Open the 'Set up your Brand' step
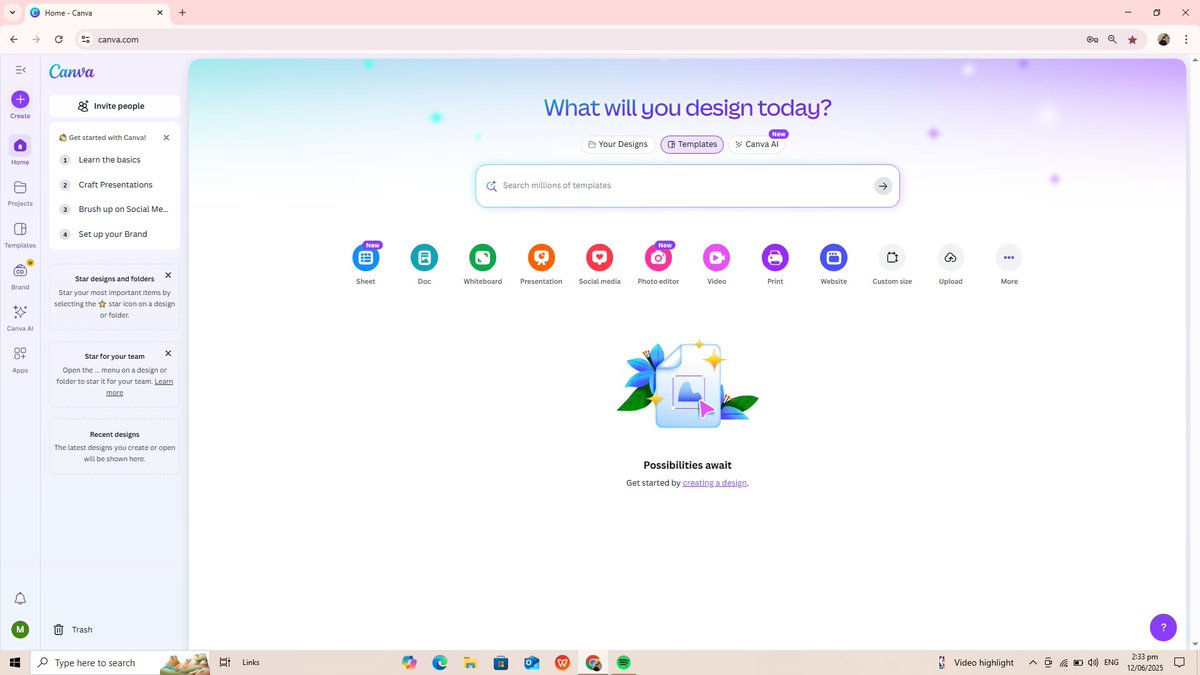1200x675 pixels. (114, 234)
